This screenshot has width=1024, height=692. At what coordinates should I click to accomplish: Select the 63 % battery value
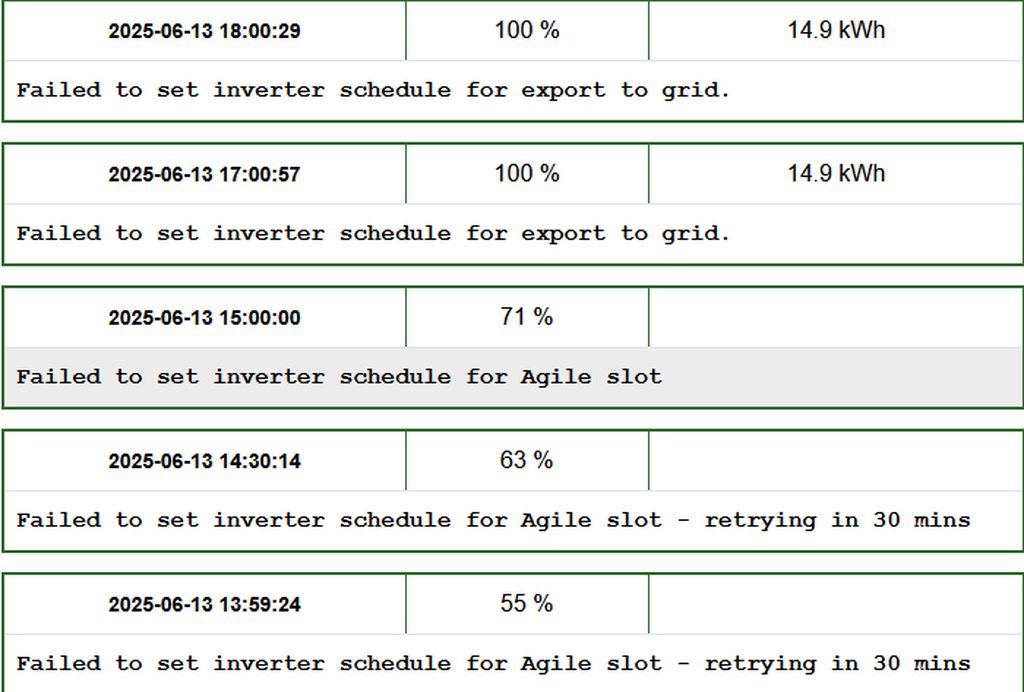tap(527, 460)
